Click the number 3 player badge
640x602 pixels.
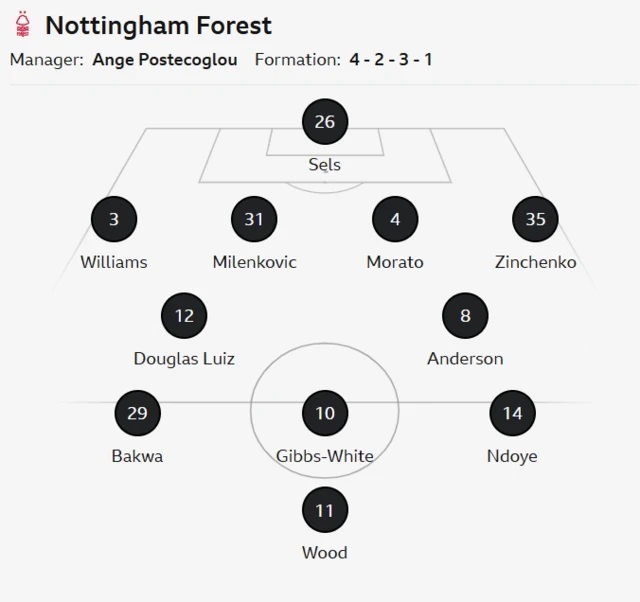coord(114,219)
